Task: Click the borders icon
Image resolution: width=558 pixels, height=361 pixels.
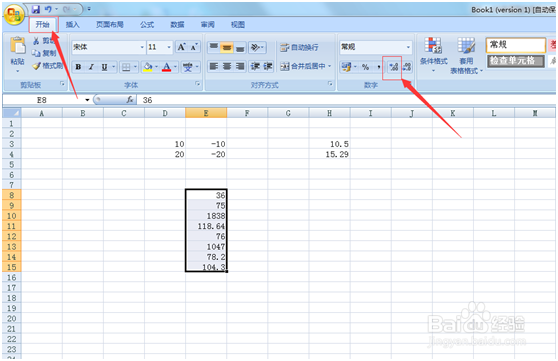Action: click(126, 67)
